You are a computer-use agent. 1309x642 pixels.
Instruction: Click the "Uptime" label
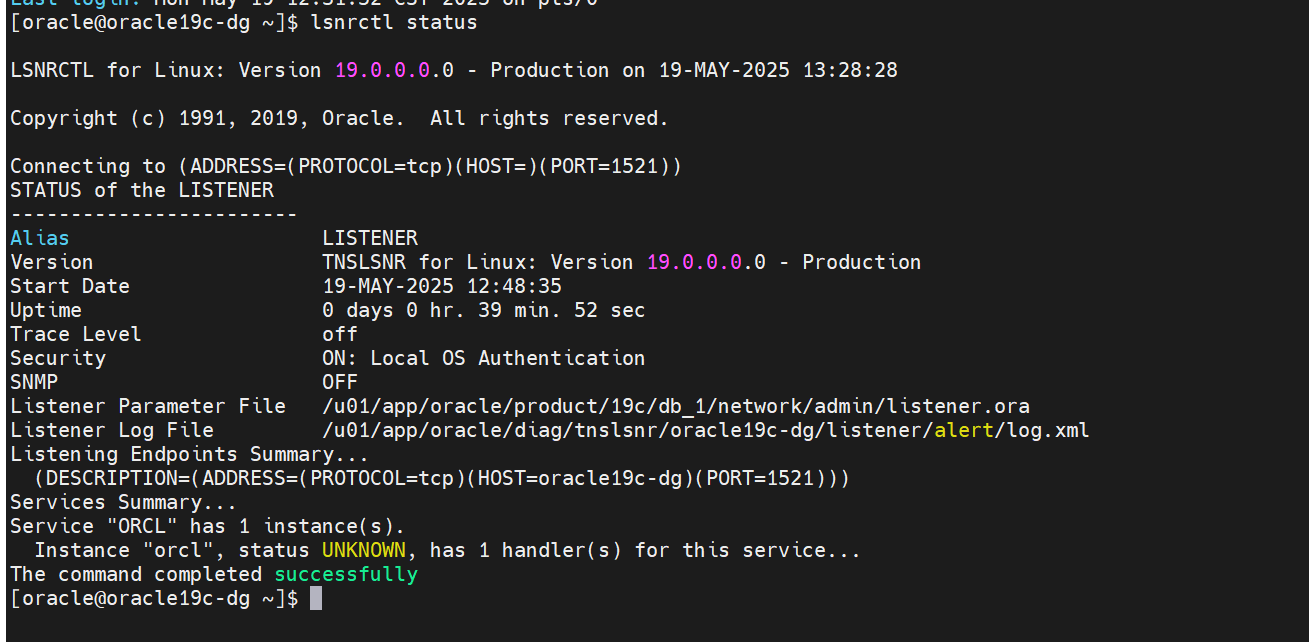46,310
